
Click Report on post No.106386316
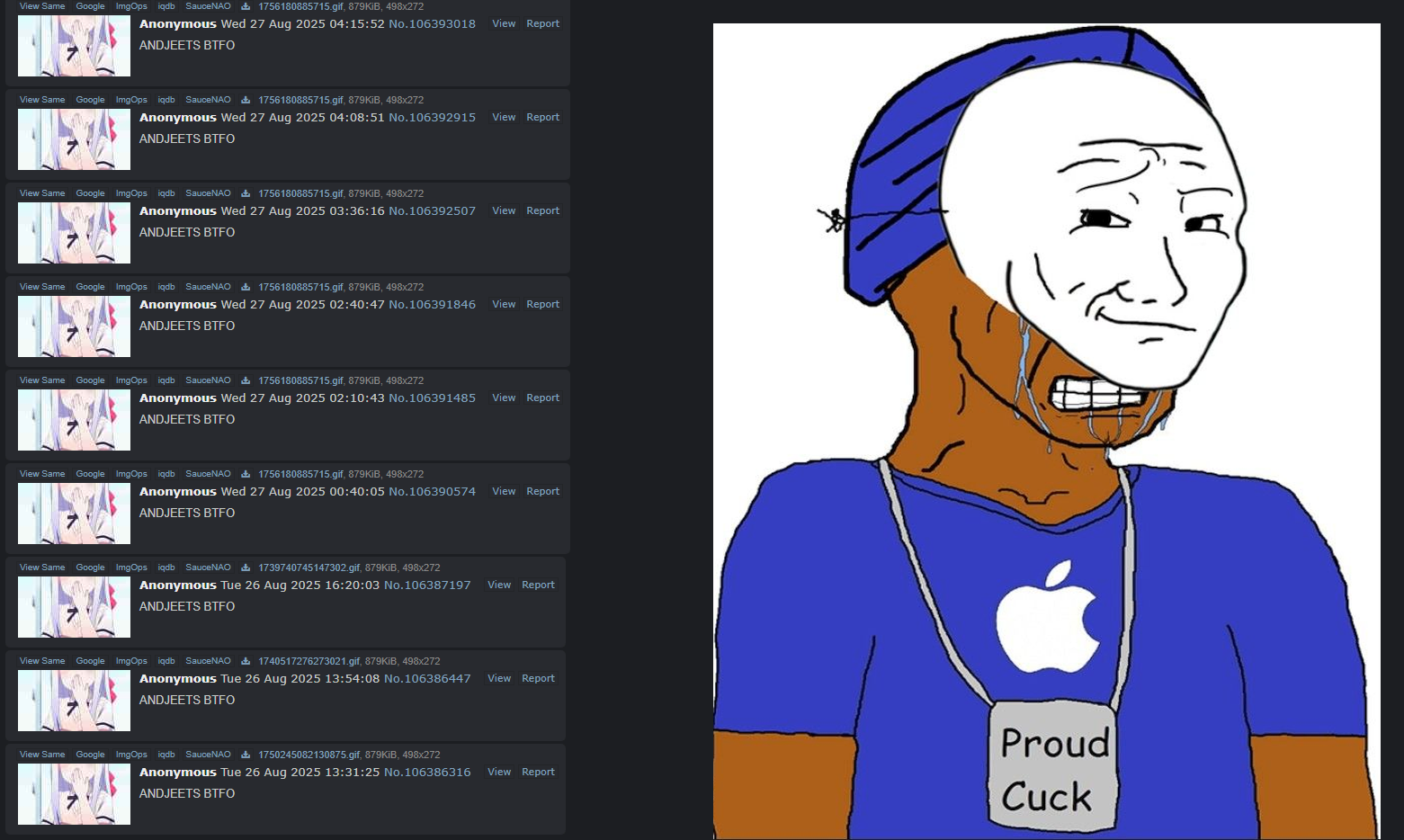click(x=538, y=773)
